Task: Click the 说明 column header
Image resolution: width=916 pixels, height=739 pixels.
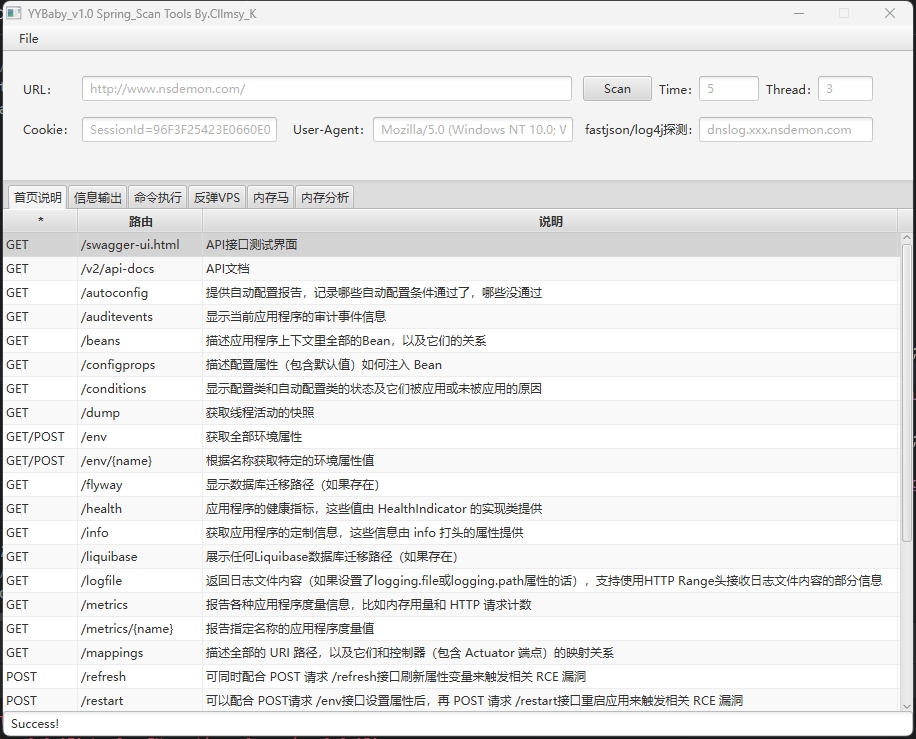Action: tap(550, 221)
